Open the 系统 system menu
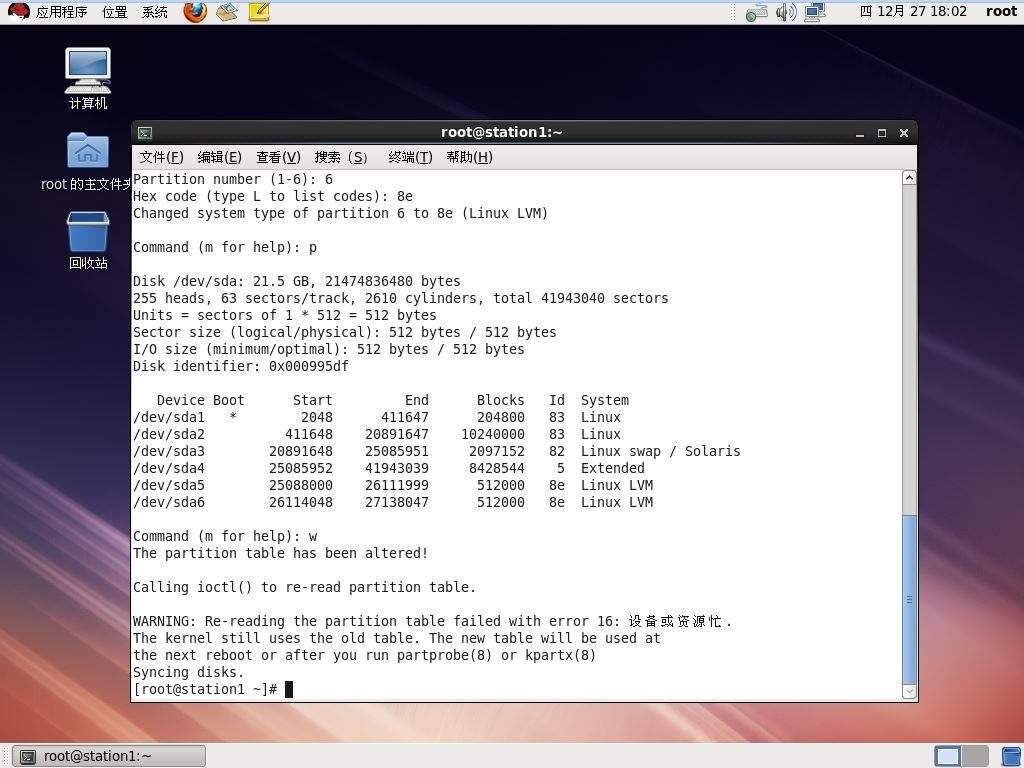This screenshot has height=768, width=1024. (x=155, y=12)
